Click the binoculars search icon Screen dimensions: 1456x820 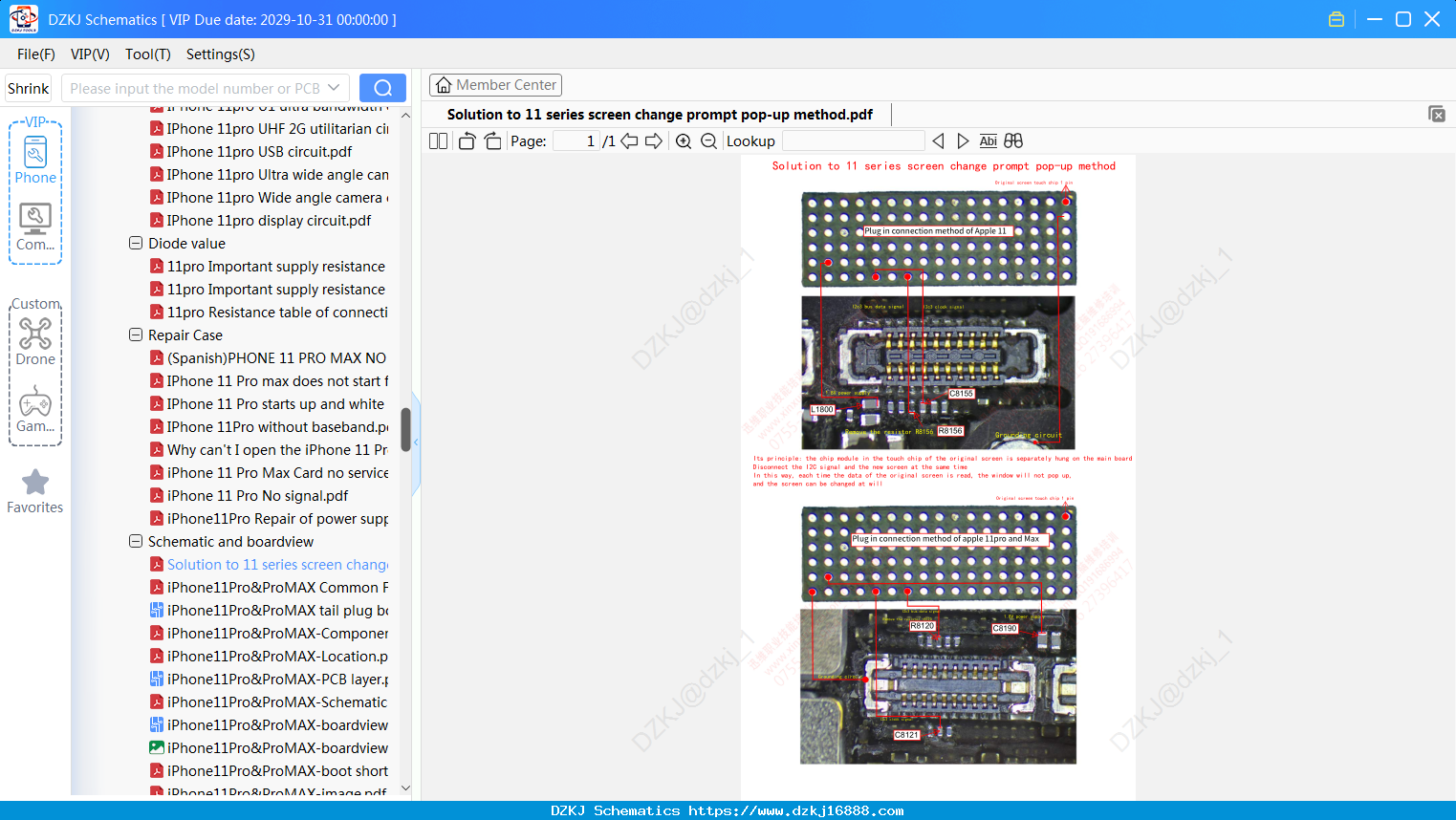click(x=1013, y=141)
